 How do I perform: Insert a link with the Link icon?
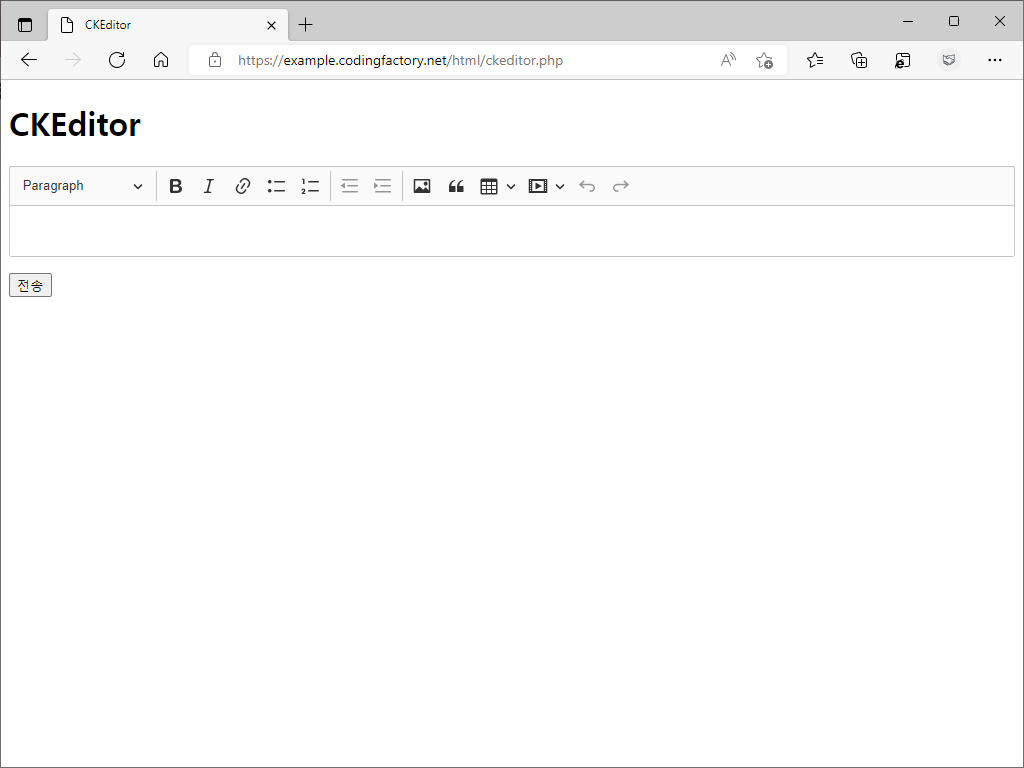[x=242, y=186]
